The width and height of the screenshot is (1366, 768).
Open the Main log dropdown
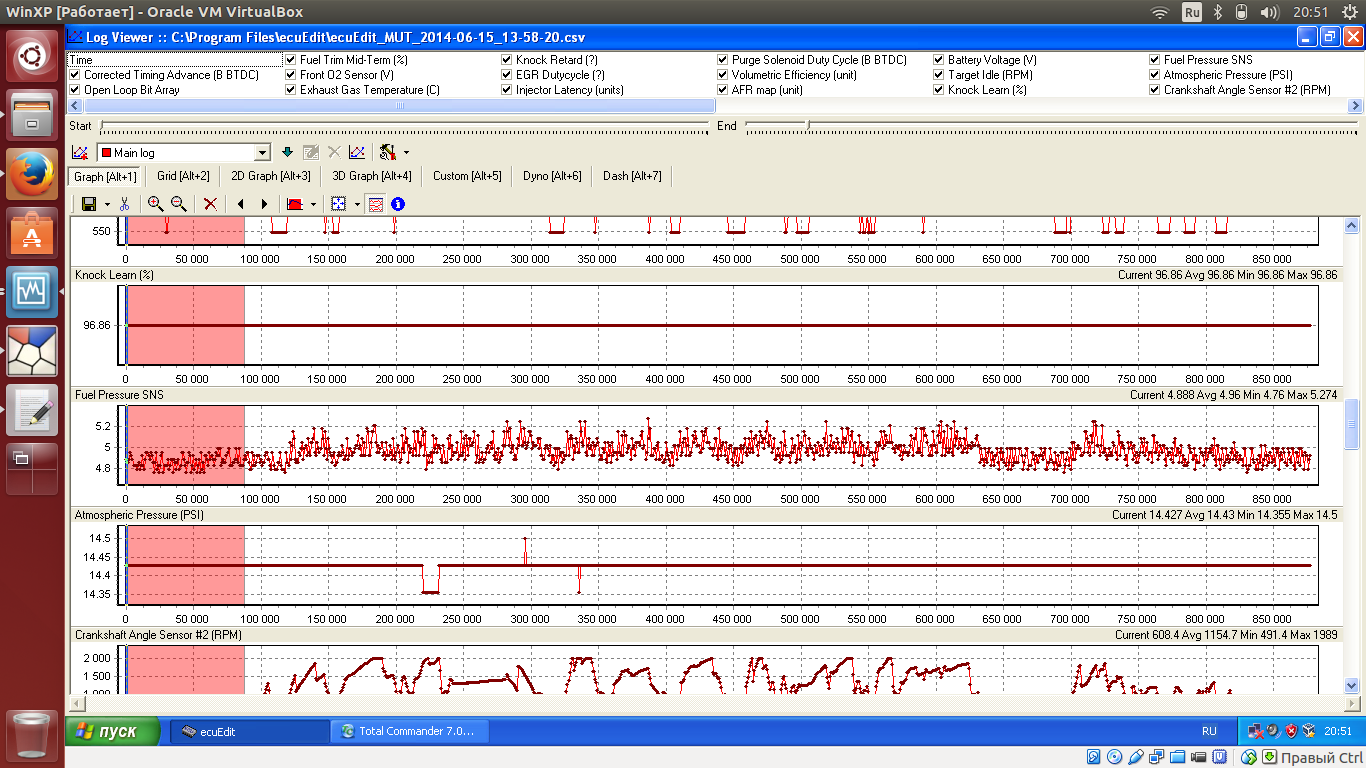(263, 153)
